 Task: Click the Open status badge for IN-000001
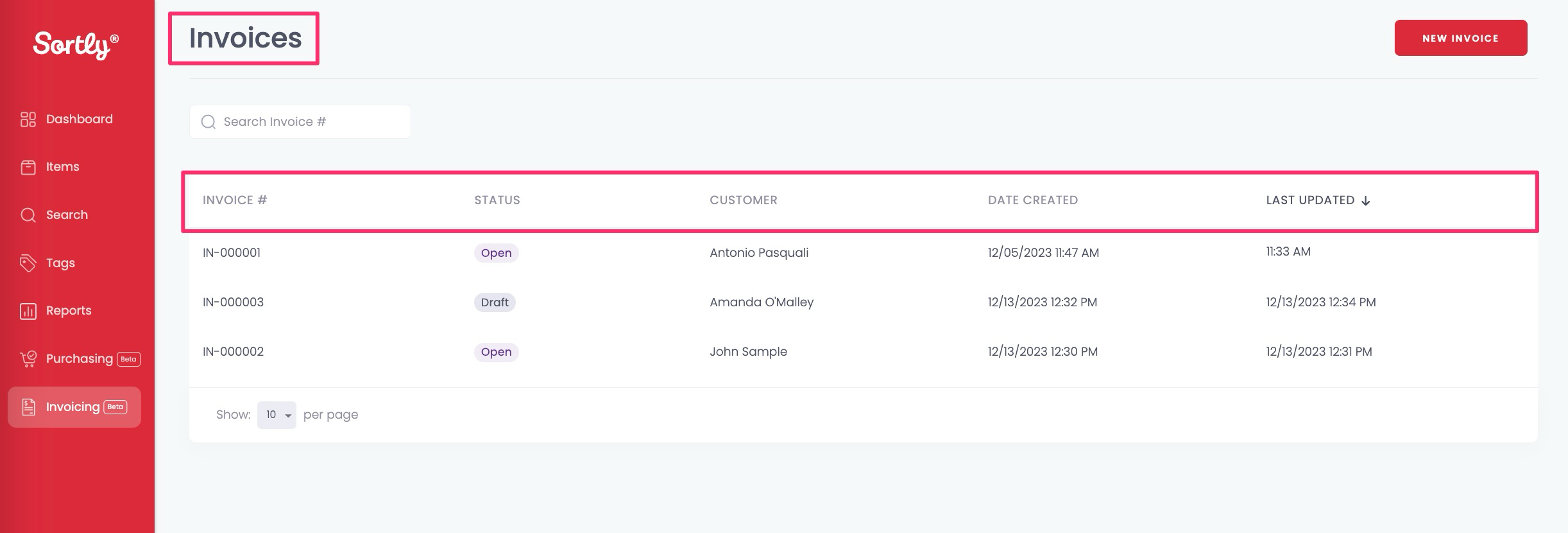click(x=496, y=252)
